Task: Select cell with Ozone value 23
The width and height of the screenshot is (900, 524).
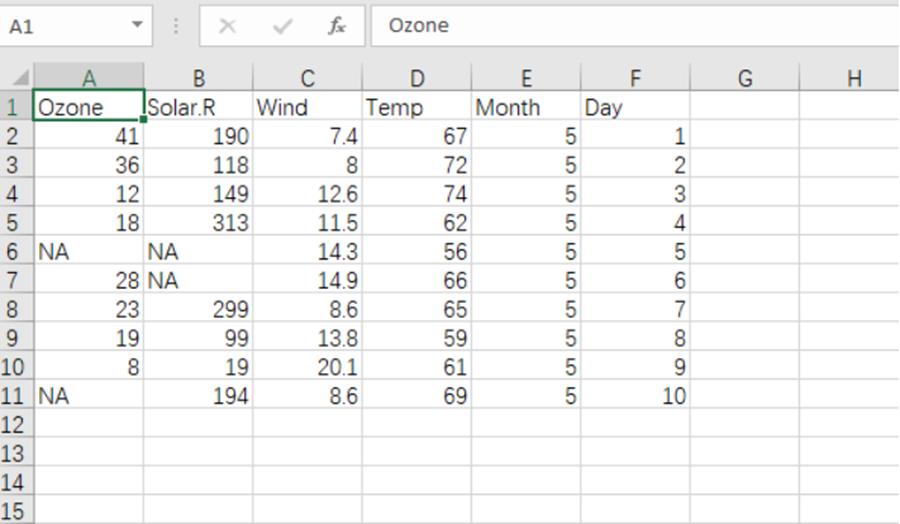Action: point(88,309)
